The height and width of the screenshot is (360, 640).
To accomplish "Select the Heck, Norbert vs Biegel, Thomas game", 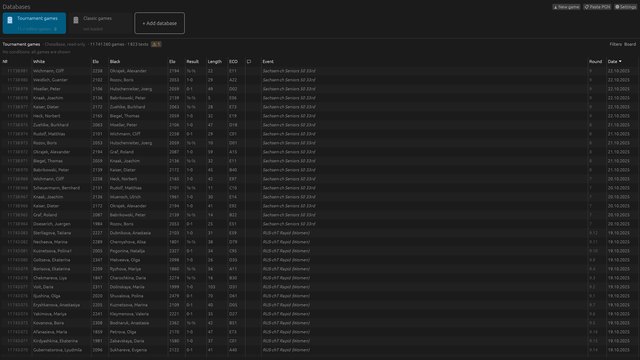I will coord(320,116).
